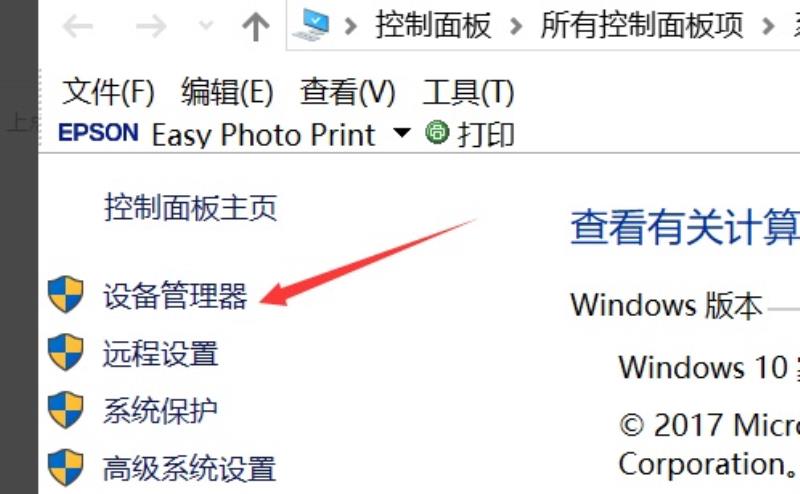Open the 文件(F) menu
Screen dimensions: 800x494
tap(108, 92)
